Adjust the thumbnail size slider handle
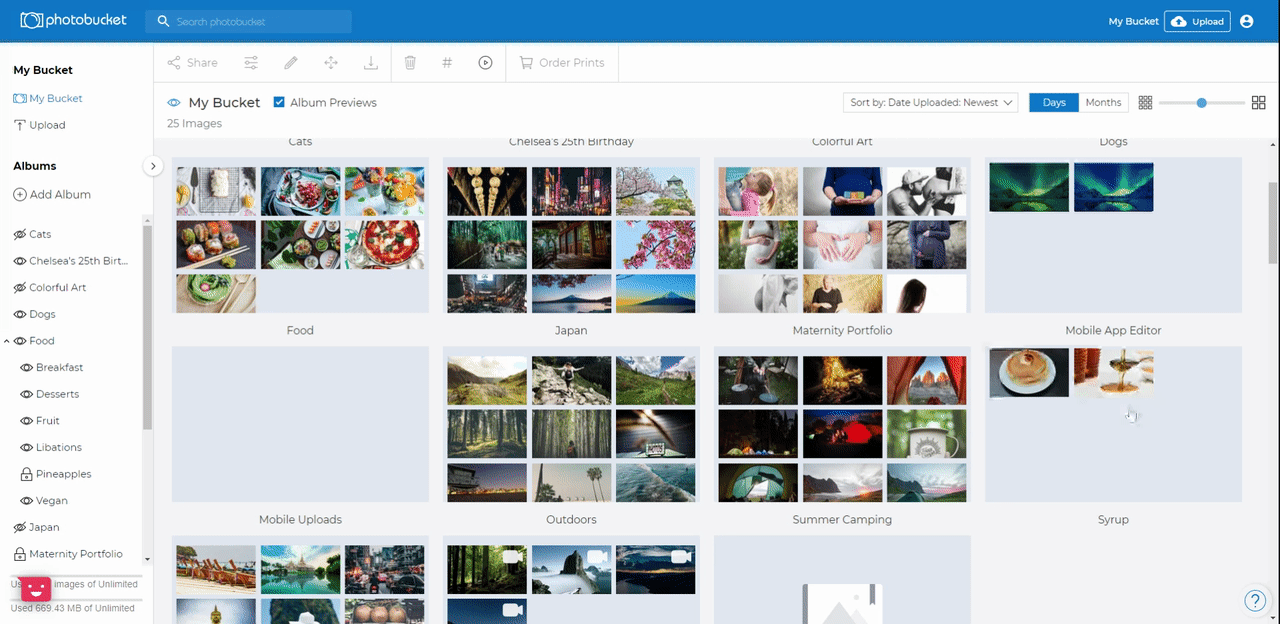This screenshot has height=624, width=1280. [1202, 103]
